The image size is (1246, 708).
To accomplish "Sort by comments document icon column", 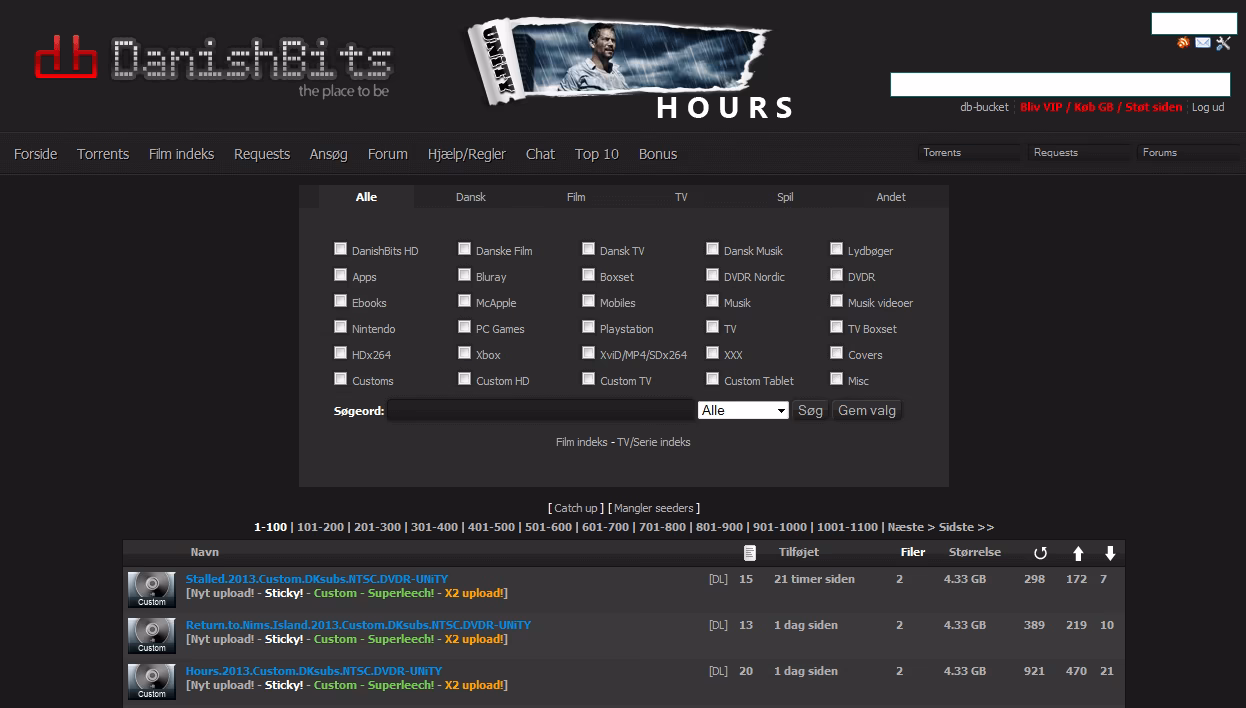I will point(750,553).
